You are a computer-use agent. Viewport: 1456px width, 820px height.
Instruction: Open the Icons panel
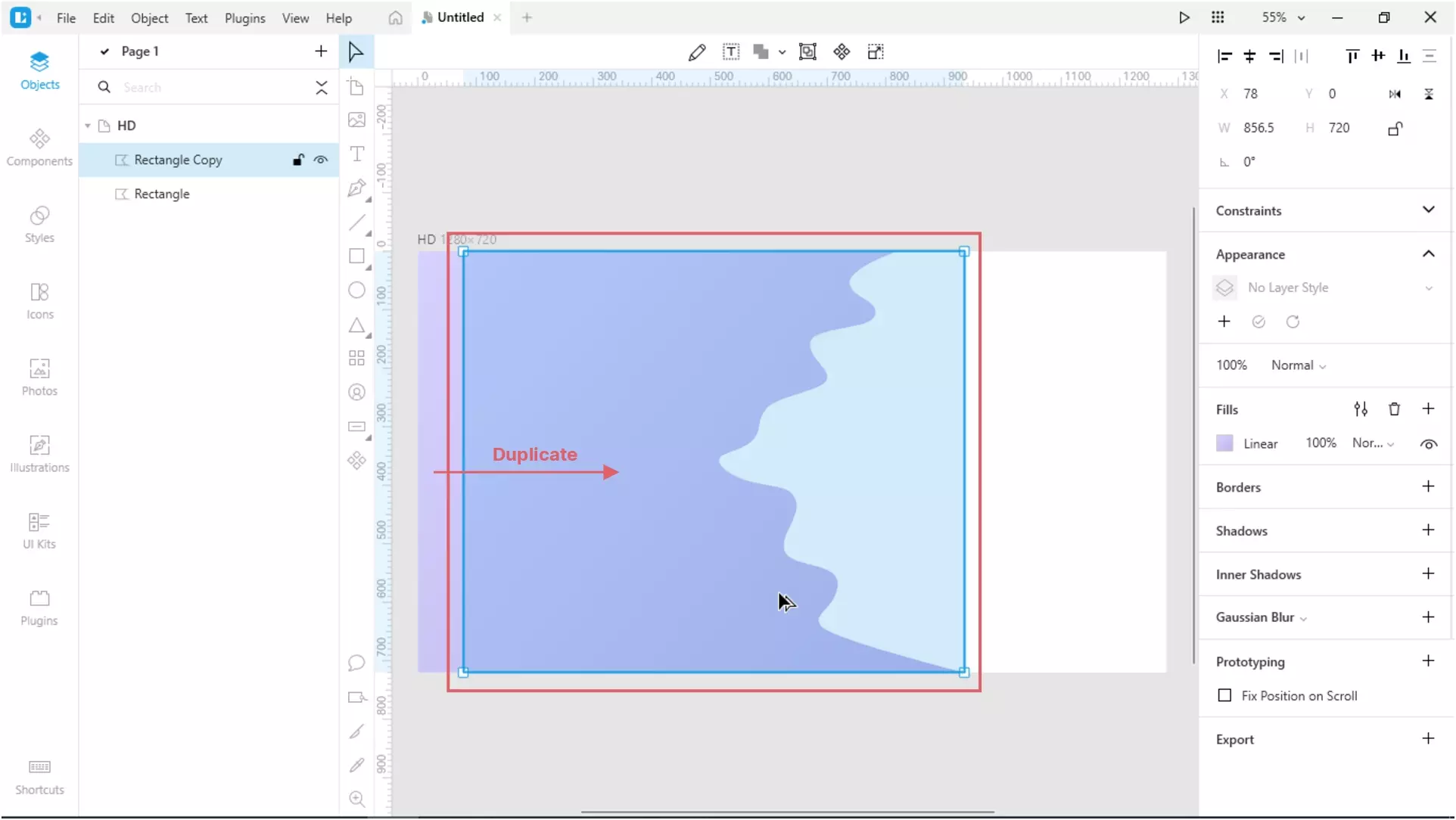[39, 301]
